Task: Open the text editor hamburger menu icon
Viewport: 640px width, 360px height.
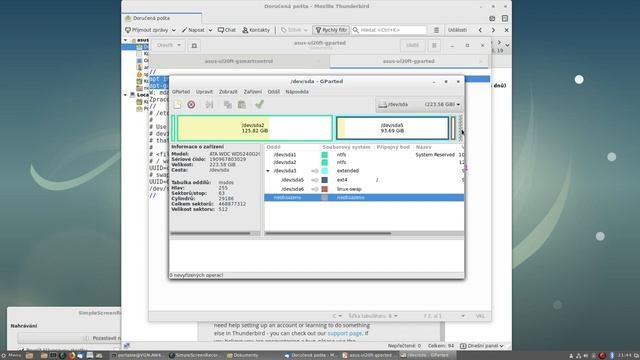Action: (x=434, y=45)
